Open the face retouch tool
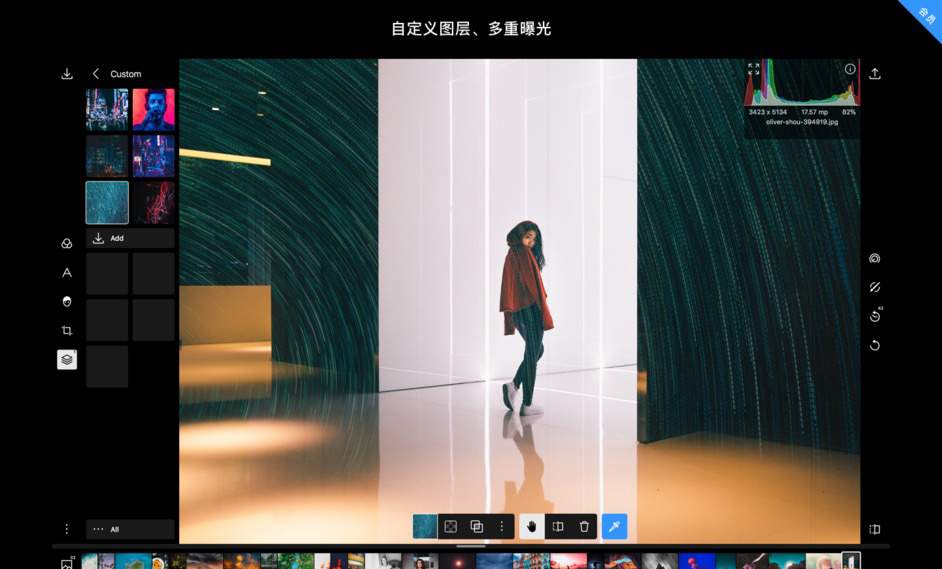The image size is (942, 569). click(67, 301)
